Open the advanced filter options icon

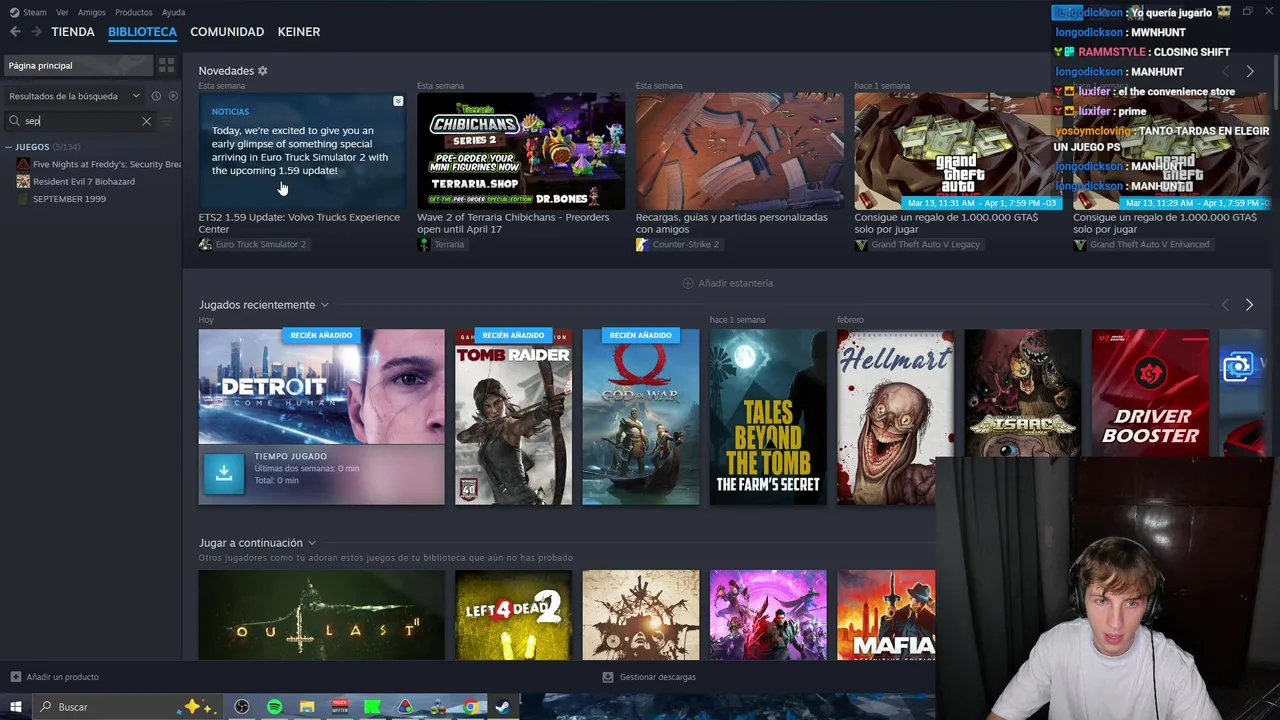point(167,121)
